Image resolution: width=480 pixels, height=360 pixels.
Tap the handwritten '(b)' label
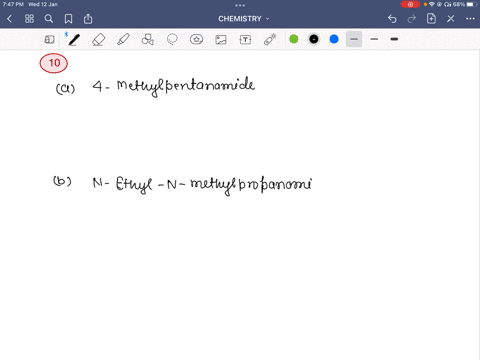[62, 181]
